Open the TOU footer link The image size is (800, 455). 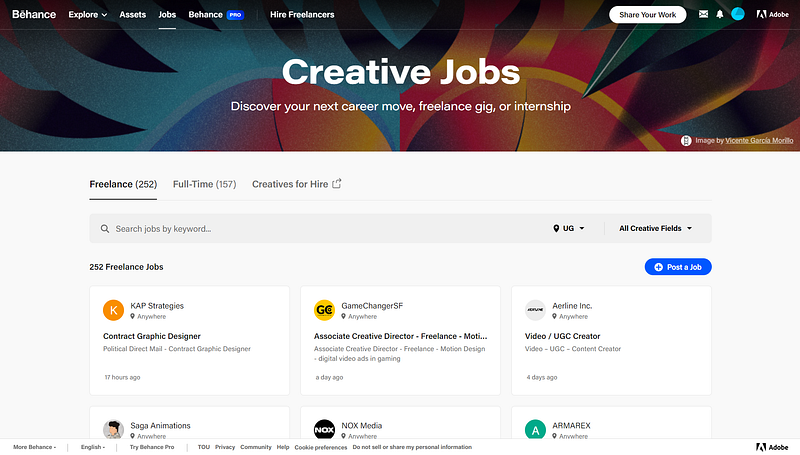tap(204, 447)
